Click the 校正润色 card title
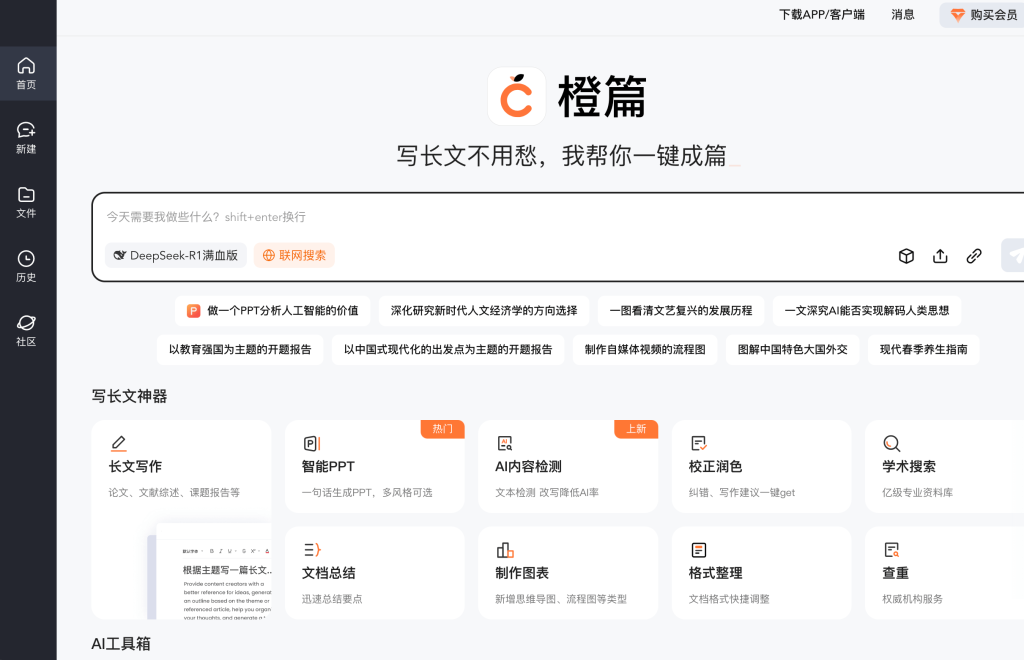The height and width of the screenshot is (660, 1024). [x=715, y=467]
